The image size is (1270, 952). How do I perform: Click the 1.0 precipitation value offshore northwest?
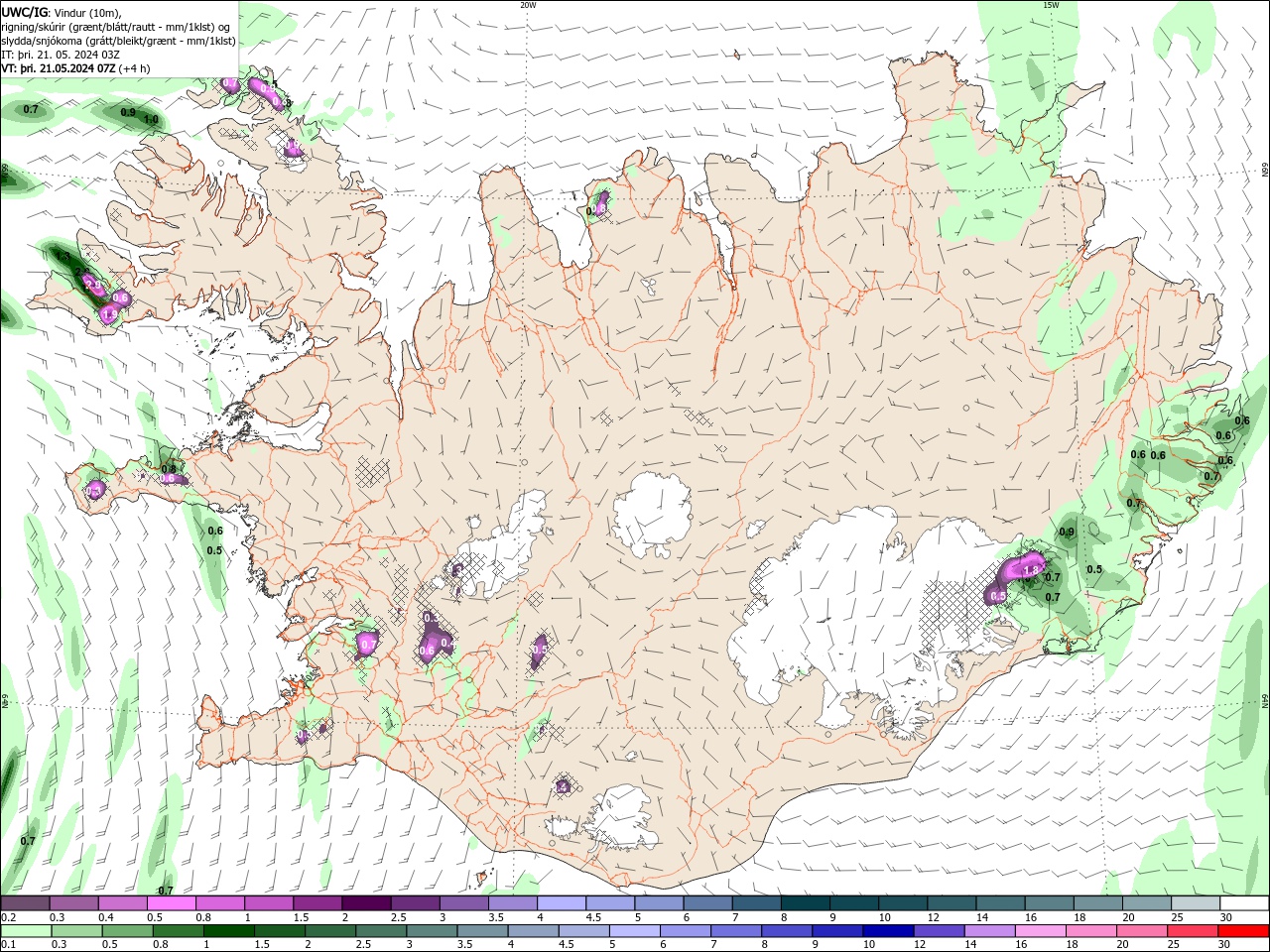click(151, 120)
